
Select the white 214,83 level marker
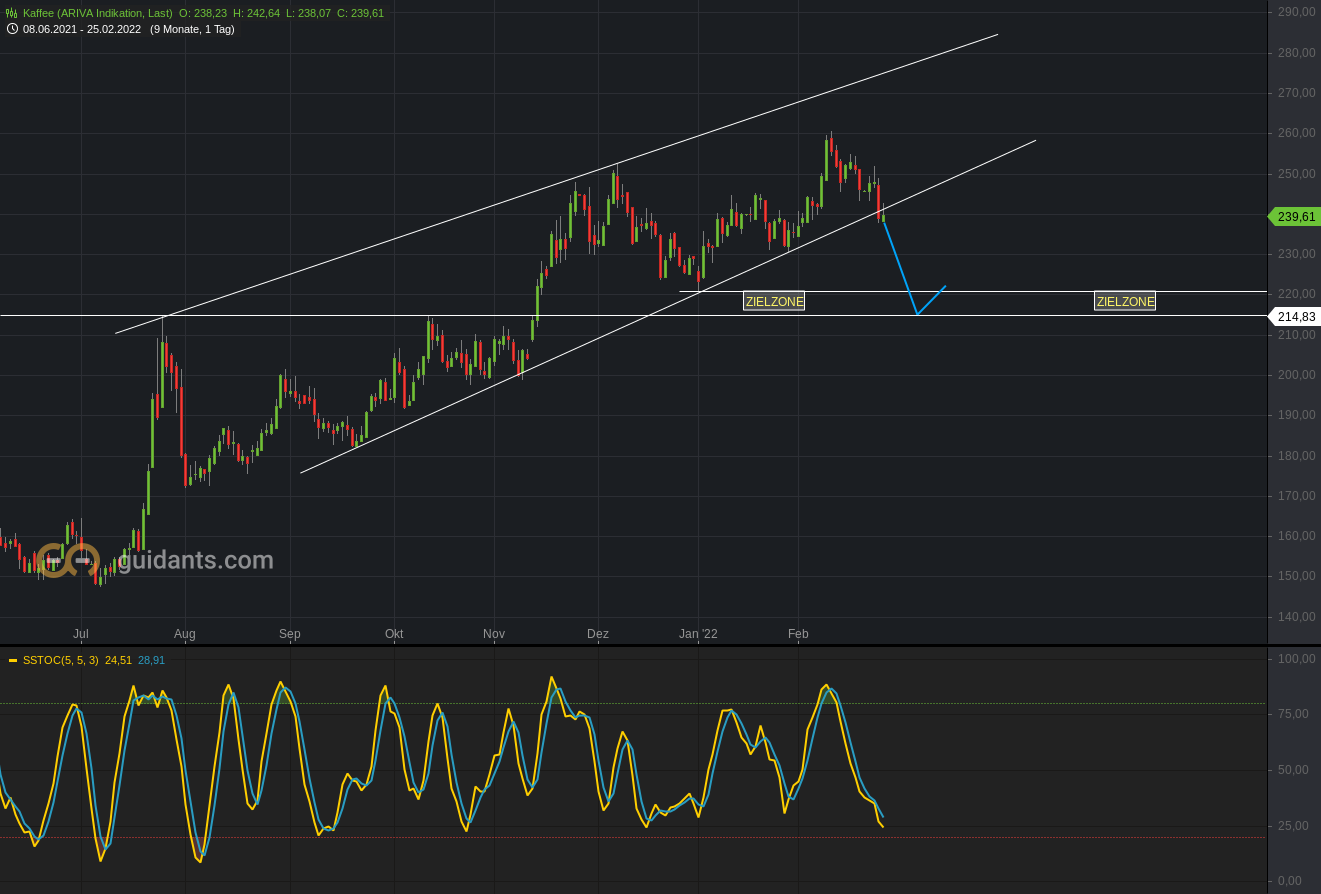1295,317
